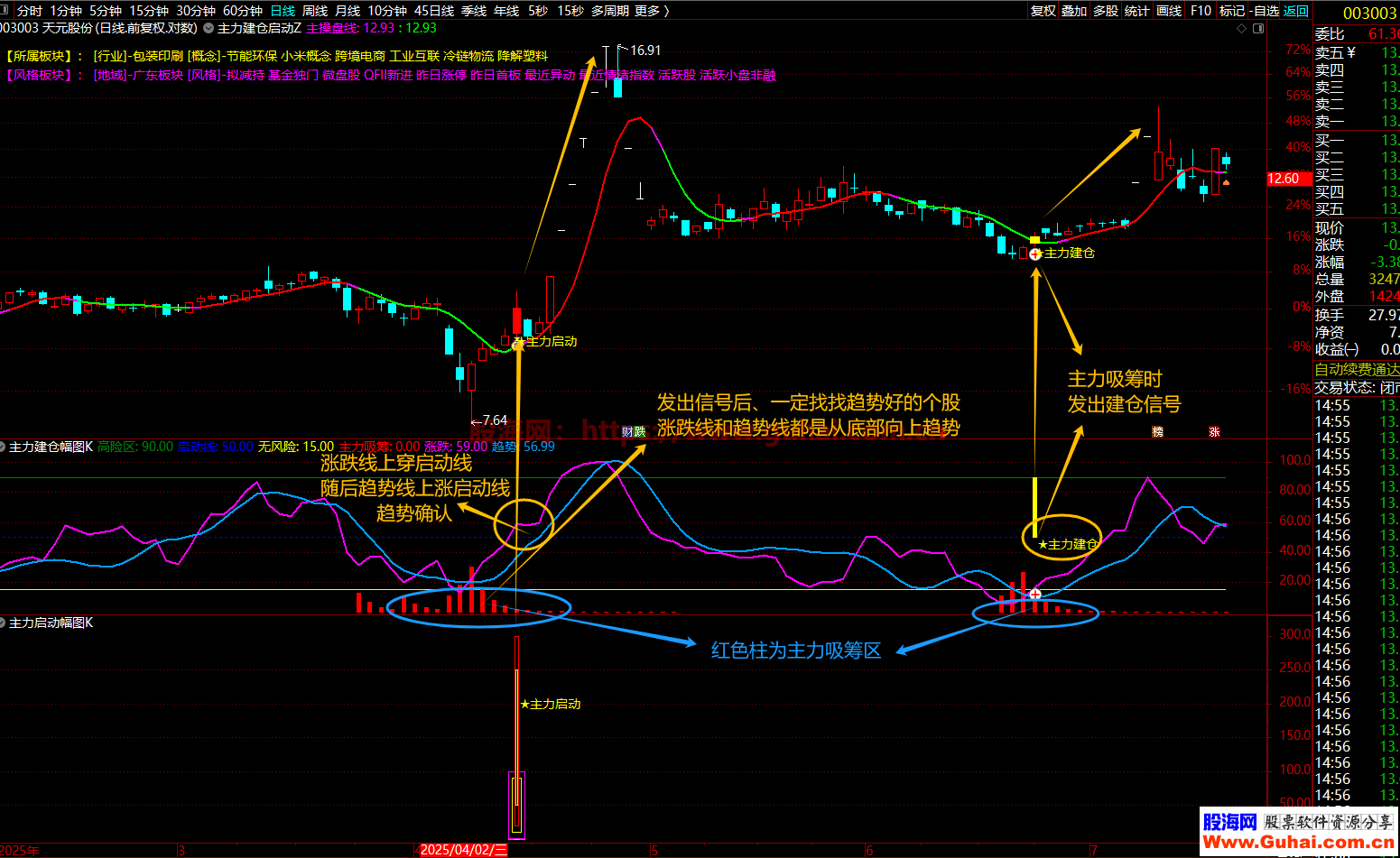Screen dimensions: 1400x858
Task: Click the 003003 stock code header
Action: [1369, 13]
